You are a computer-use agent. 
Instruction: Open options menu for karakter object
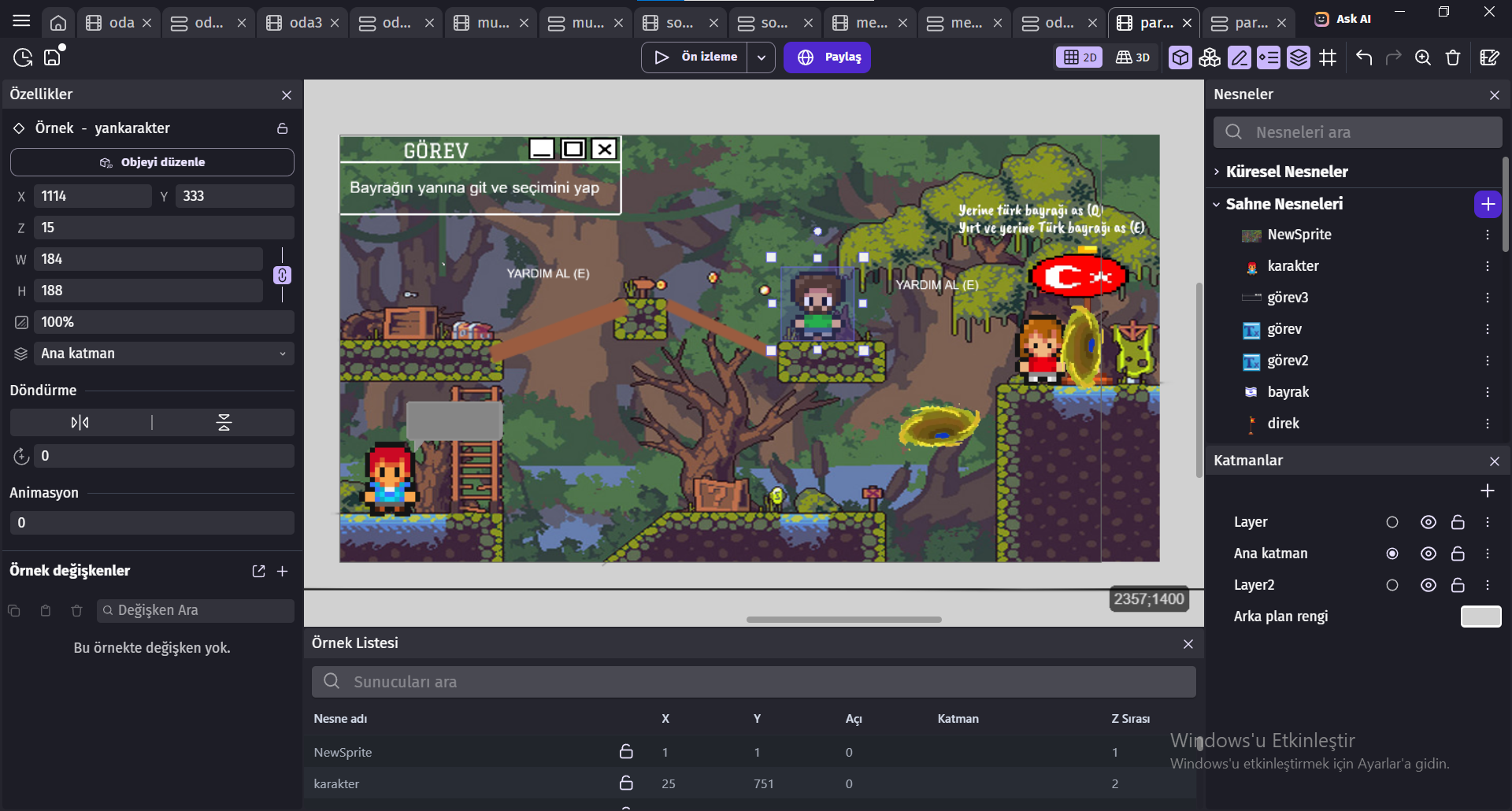click(1488, 267)
